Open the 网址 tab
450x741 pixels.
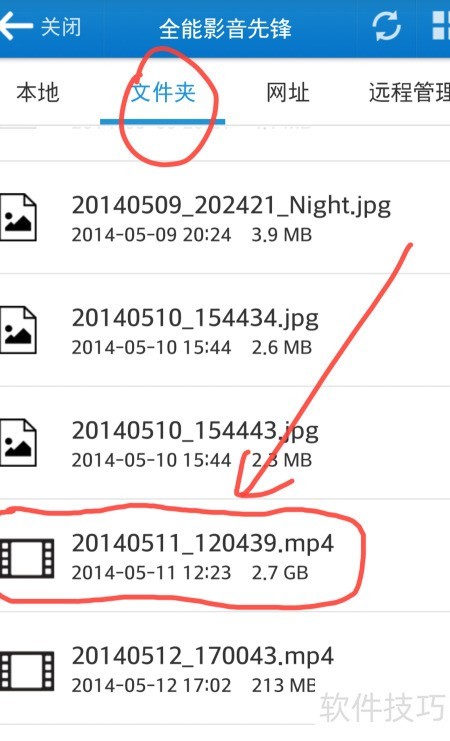[x=287, y=92]
